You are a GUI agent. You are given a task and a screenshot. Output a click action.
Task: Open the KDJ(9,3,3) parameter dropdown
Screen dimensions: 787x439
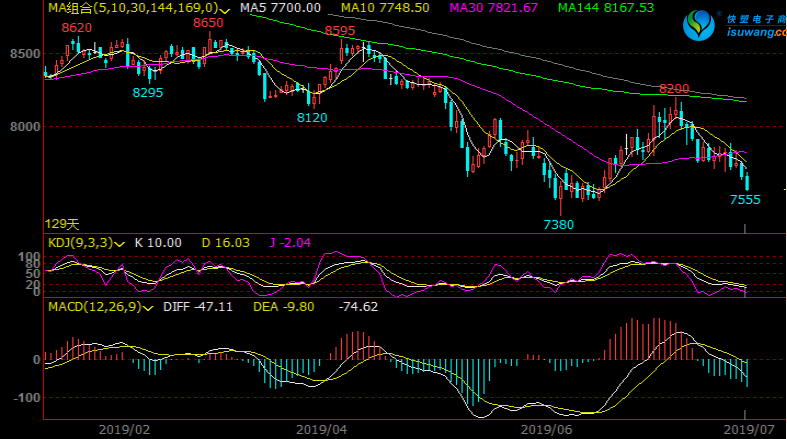(x=120, y=243)
